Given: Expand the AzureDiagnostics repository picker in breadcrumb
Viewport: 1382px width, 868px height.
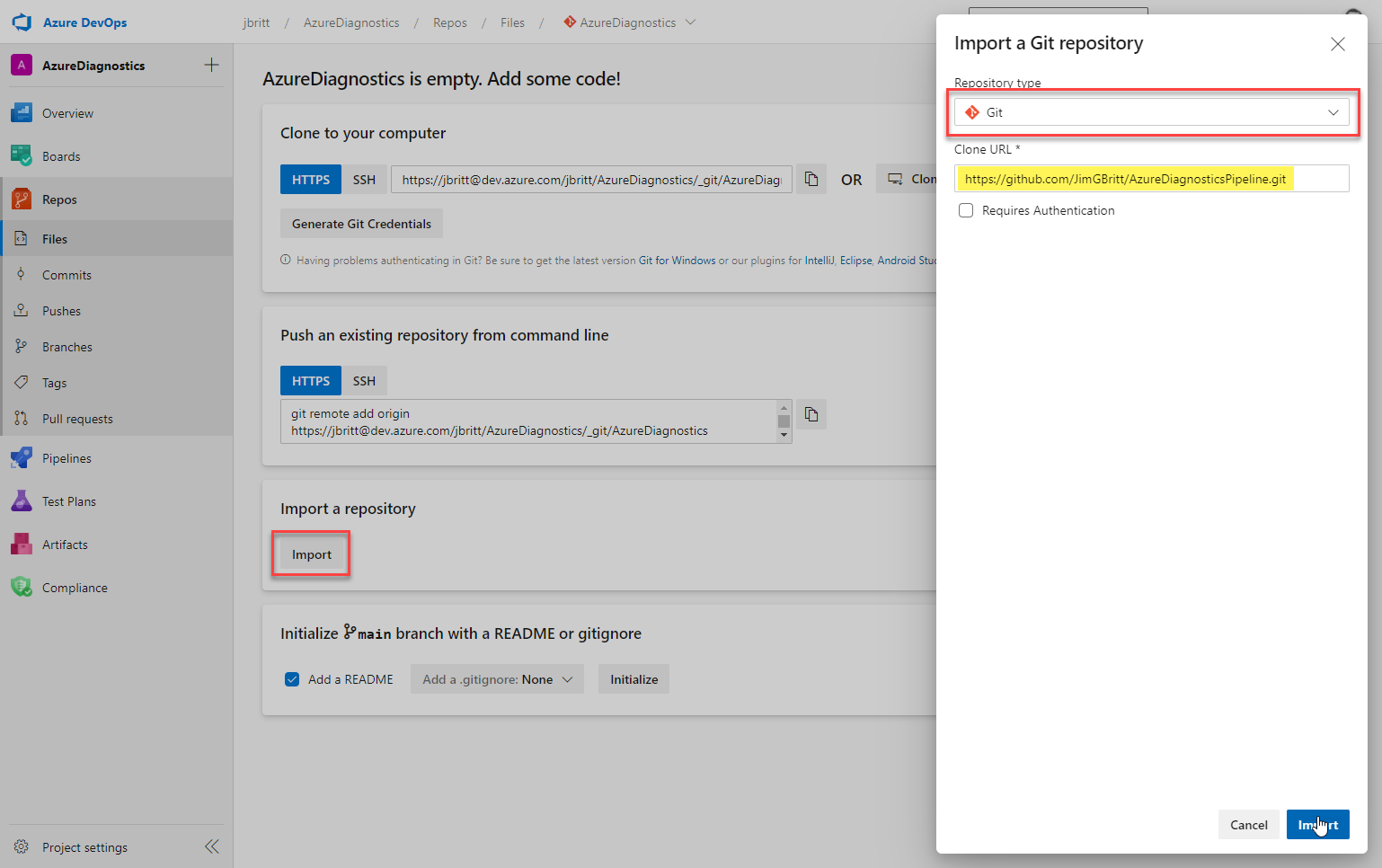Looking at the screenshot, I should tap(690, 22).
